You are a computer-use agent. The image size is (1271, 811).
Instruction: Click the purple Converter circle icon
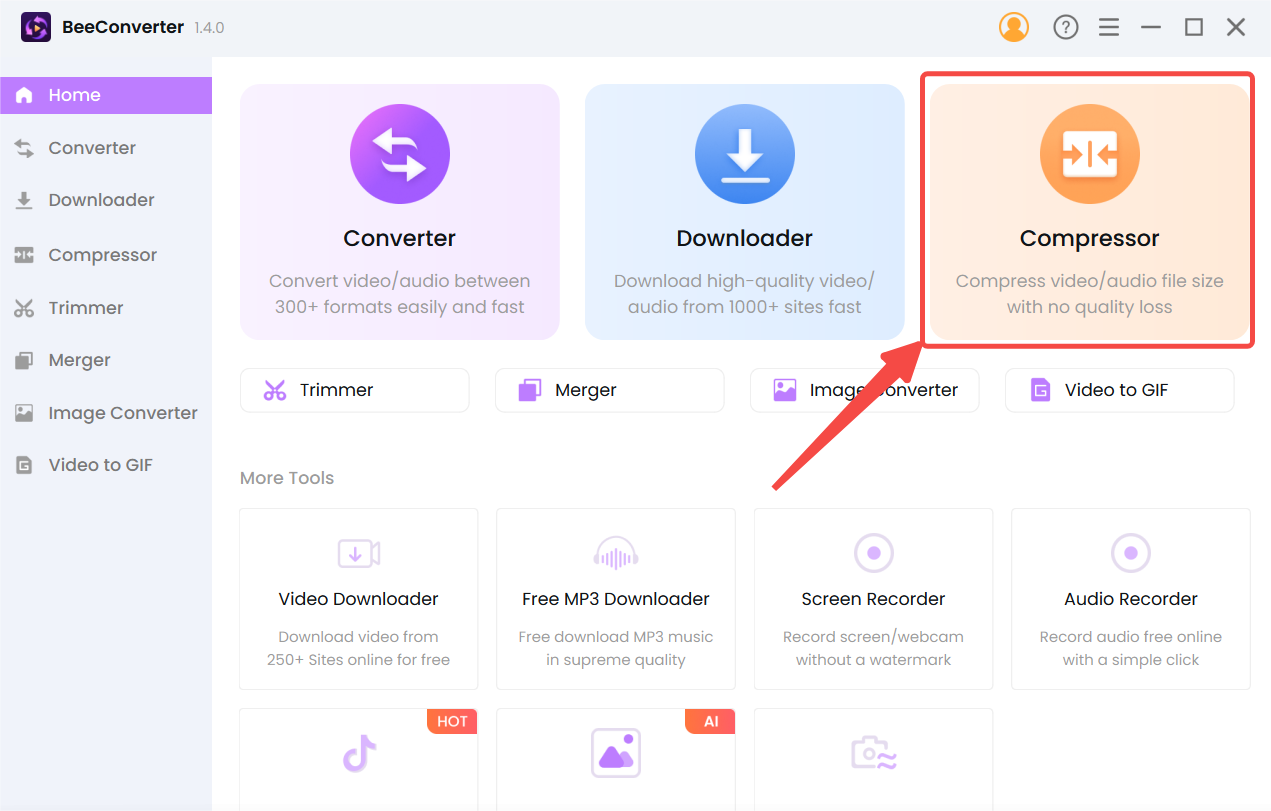click(400, 154)
